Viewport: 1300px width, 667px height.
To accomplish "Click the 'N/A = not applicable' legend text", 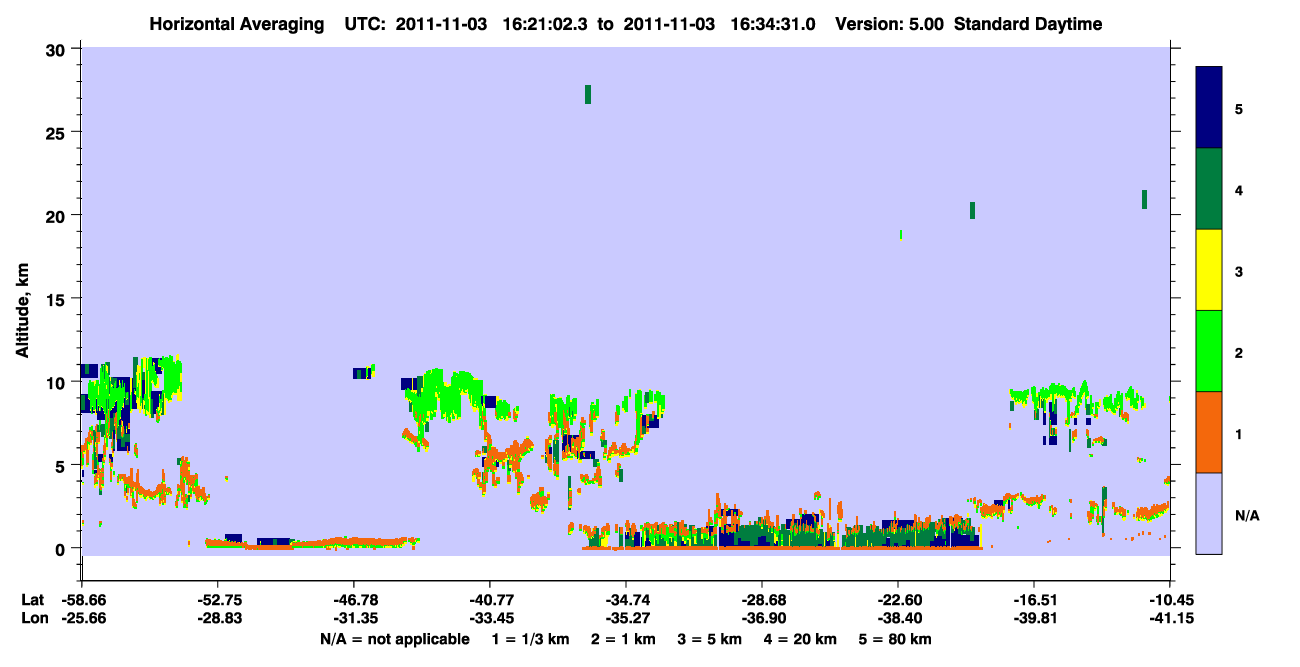I will pyautogui.click(x=394, y=639).
